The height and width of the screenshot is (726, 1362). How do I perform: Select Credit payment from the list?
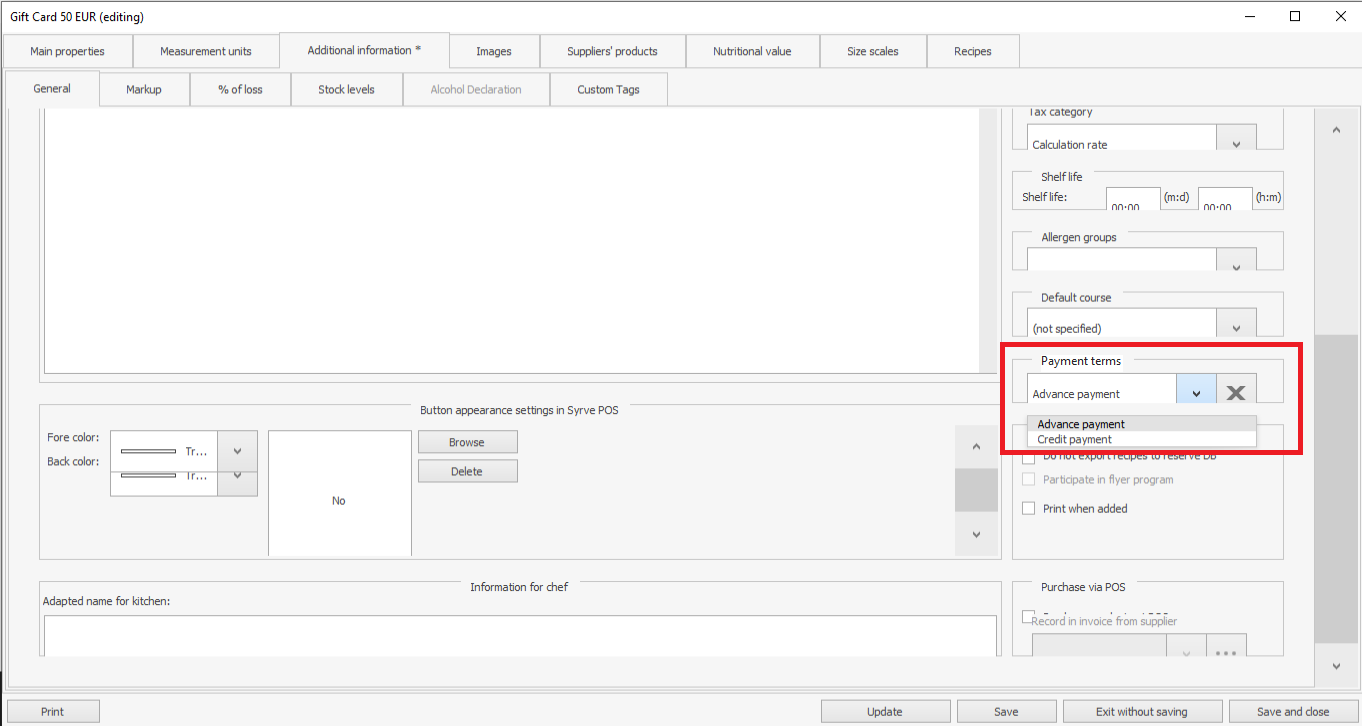coord(1074,440)
